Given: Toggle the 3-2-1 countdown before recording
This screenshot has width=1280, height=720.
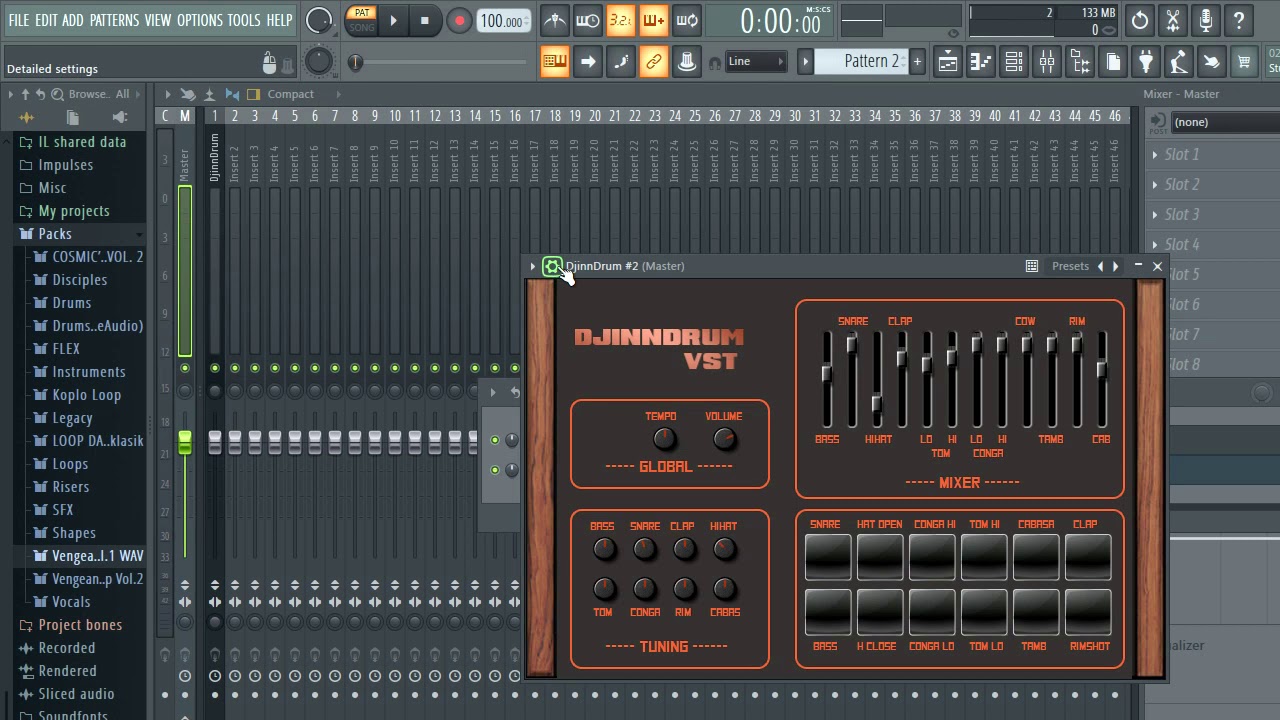Looking at the screenshot, I should point(620,20).
